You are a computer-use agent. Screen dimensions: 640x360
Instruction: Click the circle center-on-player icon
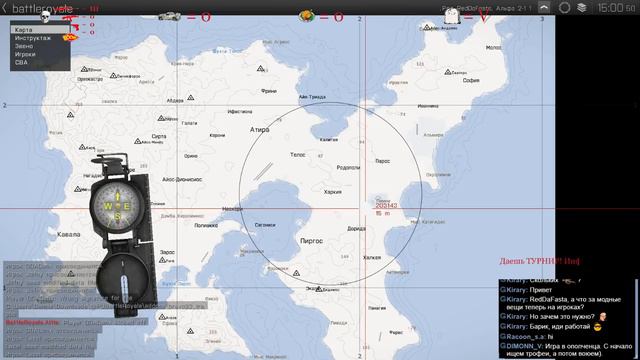coord(564,7)
